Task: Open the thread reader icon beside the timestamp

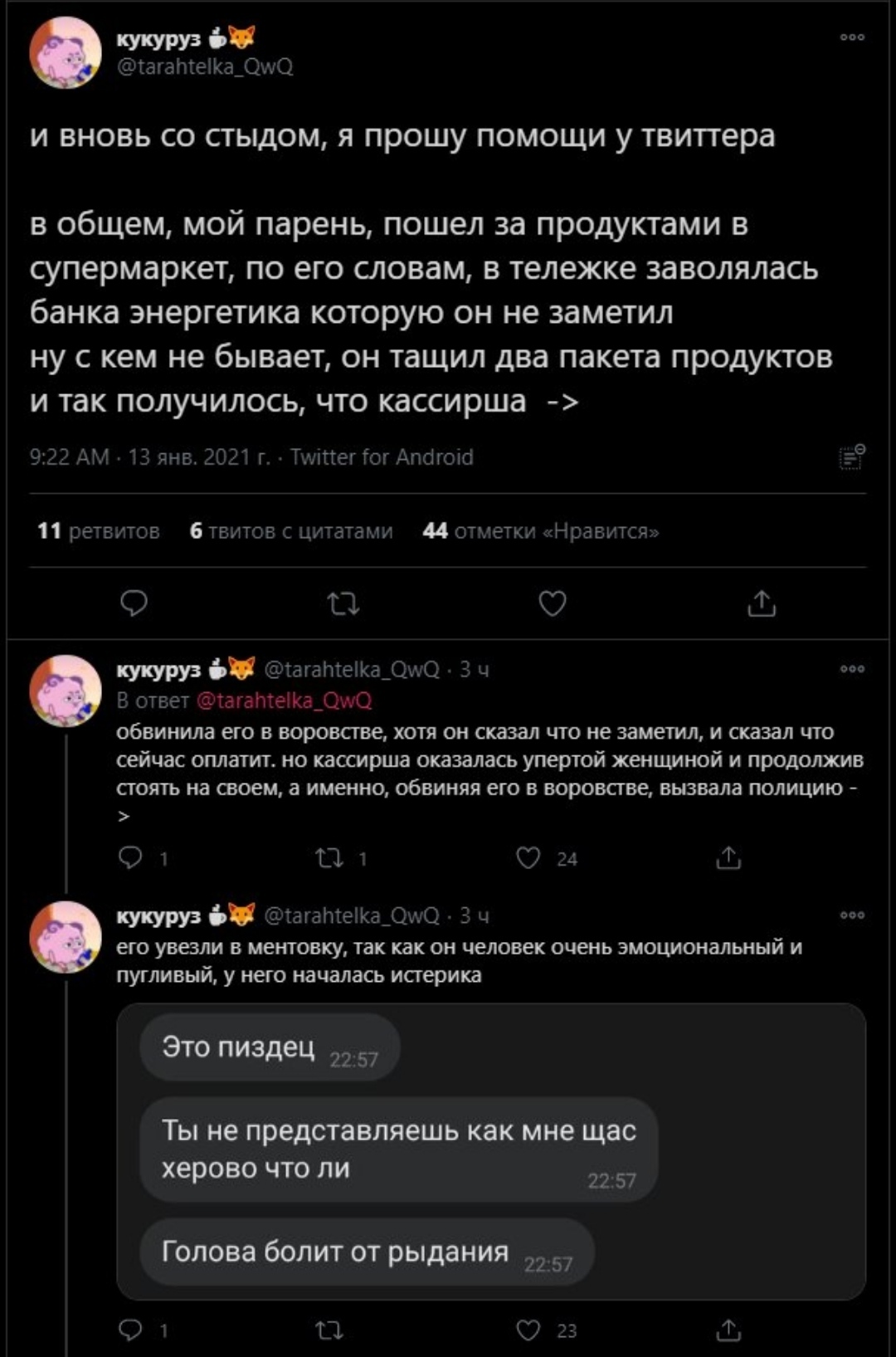Action: (852, 456)
